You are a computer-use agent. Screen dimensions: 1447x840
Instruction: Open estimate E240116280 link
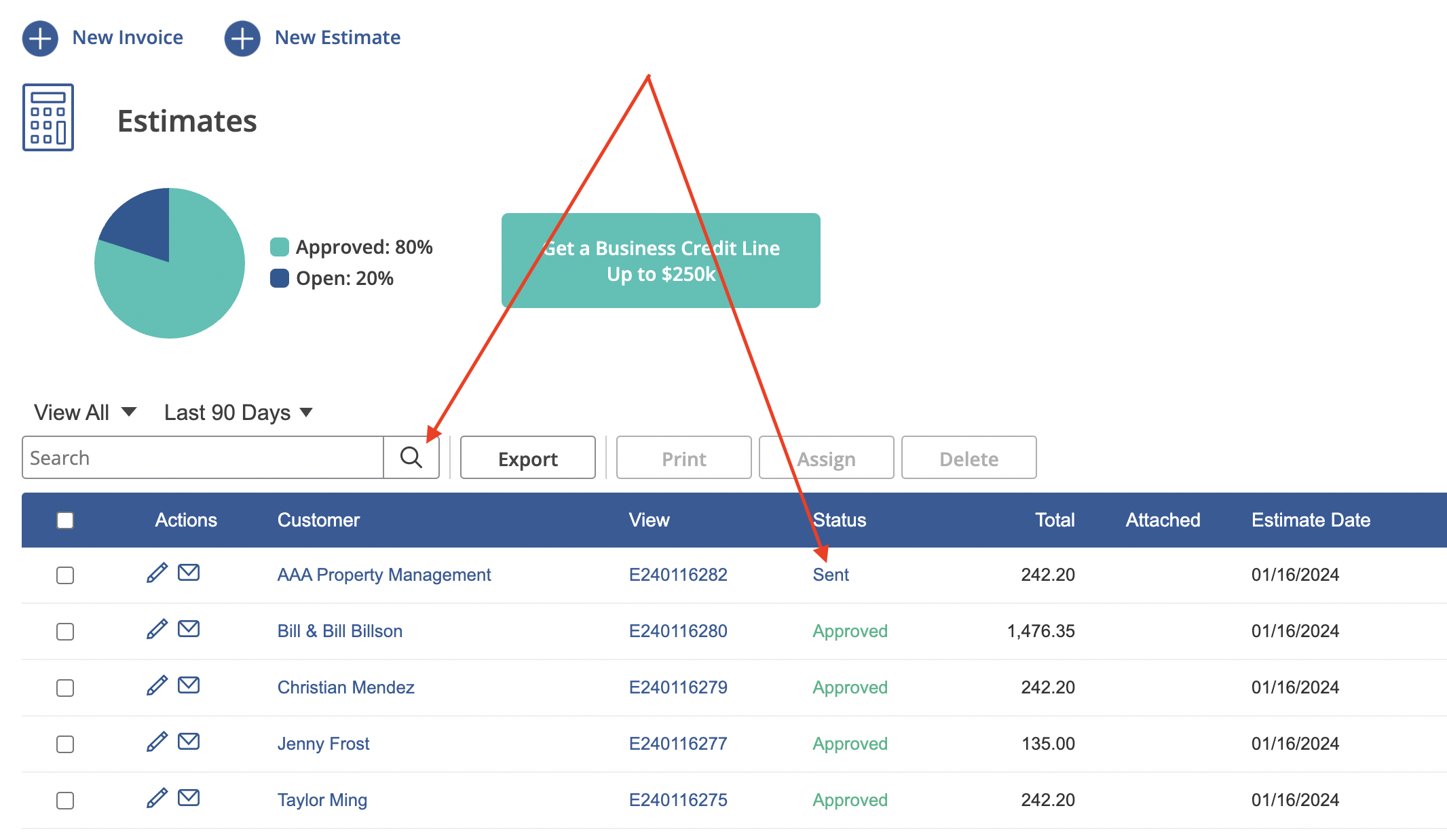click(x=678, y=631)
